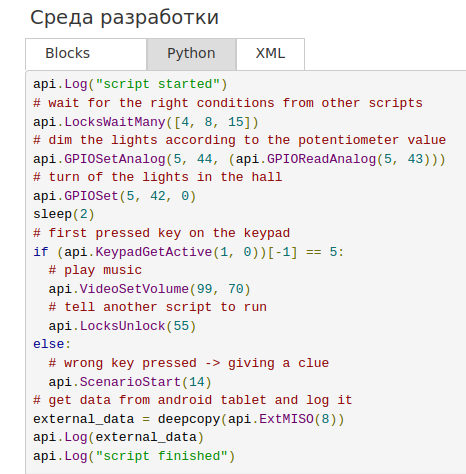
Task: Click the api.GPIOSet(5, 42, 0) line
Action: click(114, 196)
